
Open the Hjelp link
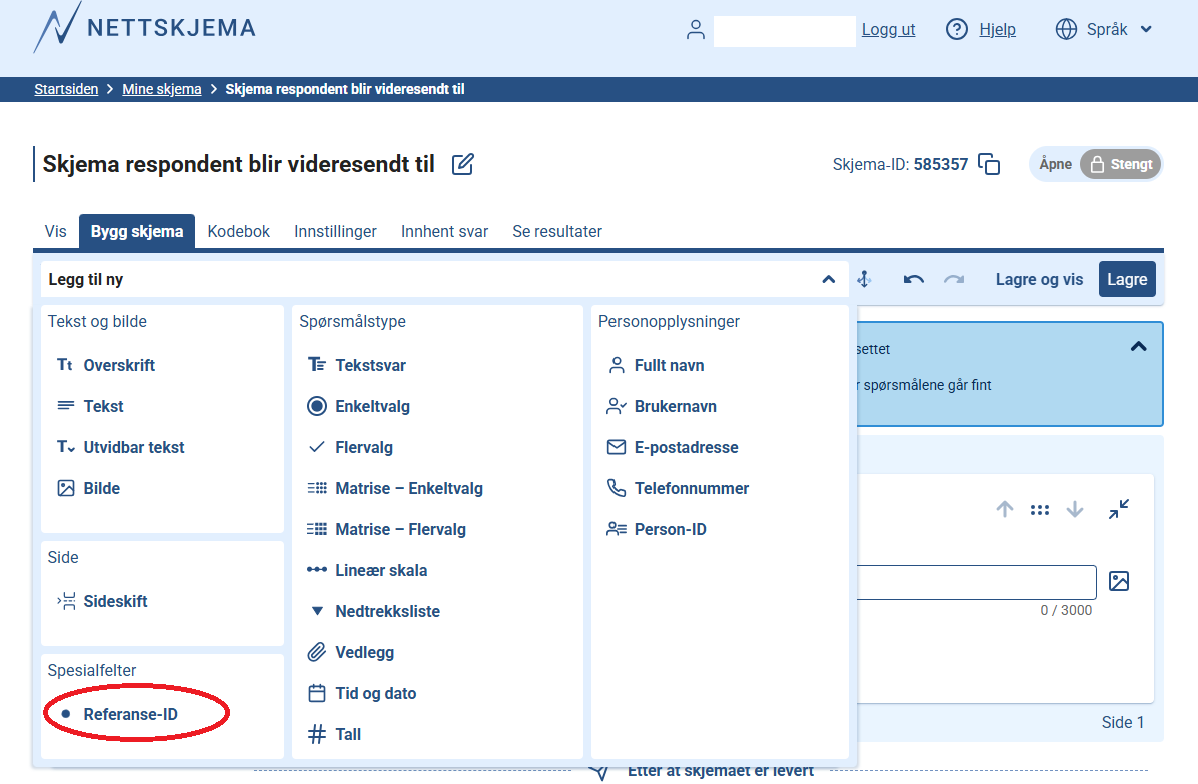997,30
